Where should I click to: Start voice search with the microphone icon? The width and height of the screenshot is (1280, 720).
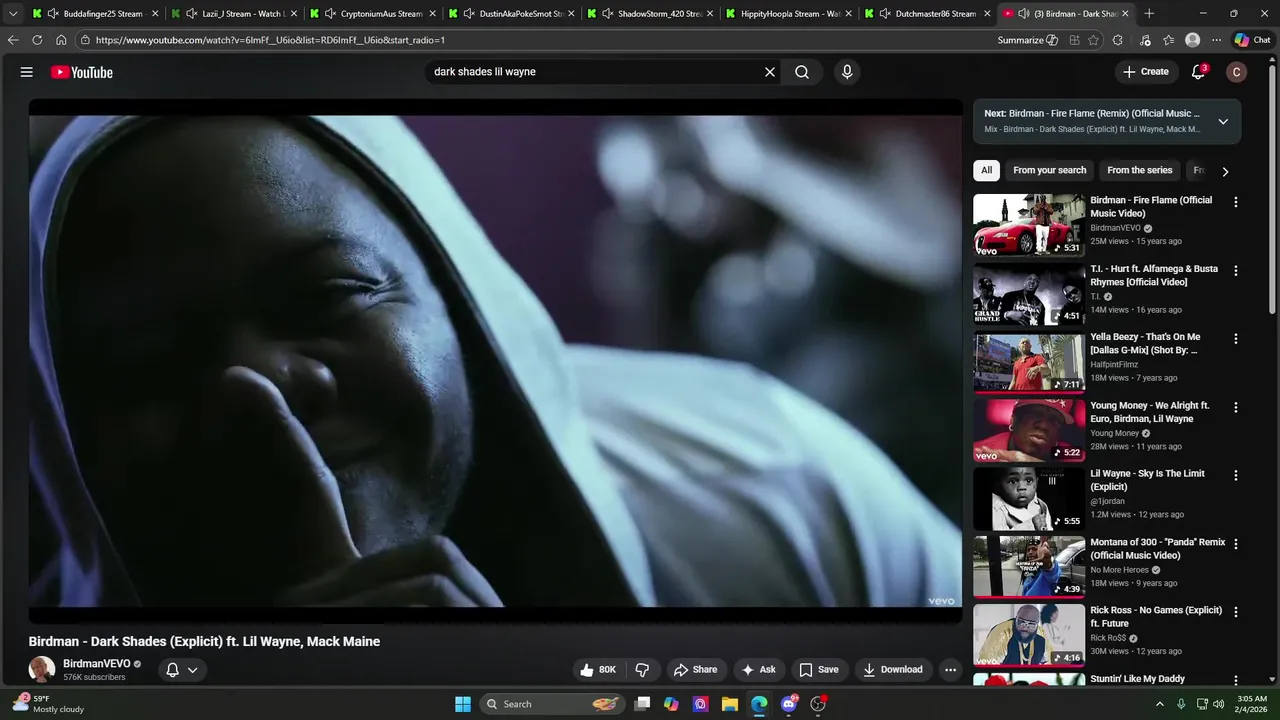click(x=847, y=72)
